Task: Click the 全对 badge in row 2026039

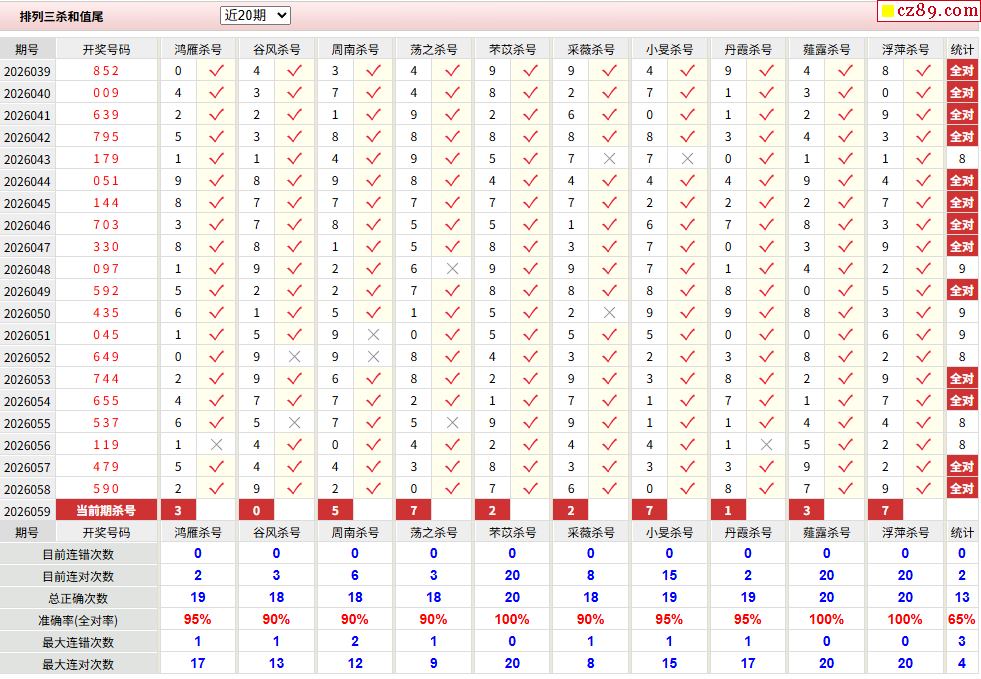Action: [962, 71]
